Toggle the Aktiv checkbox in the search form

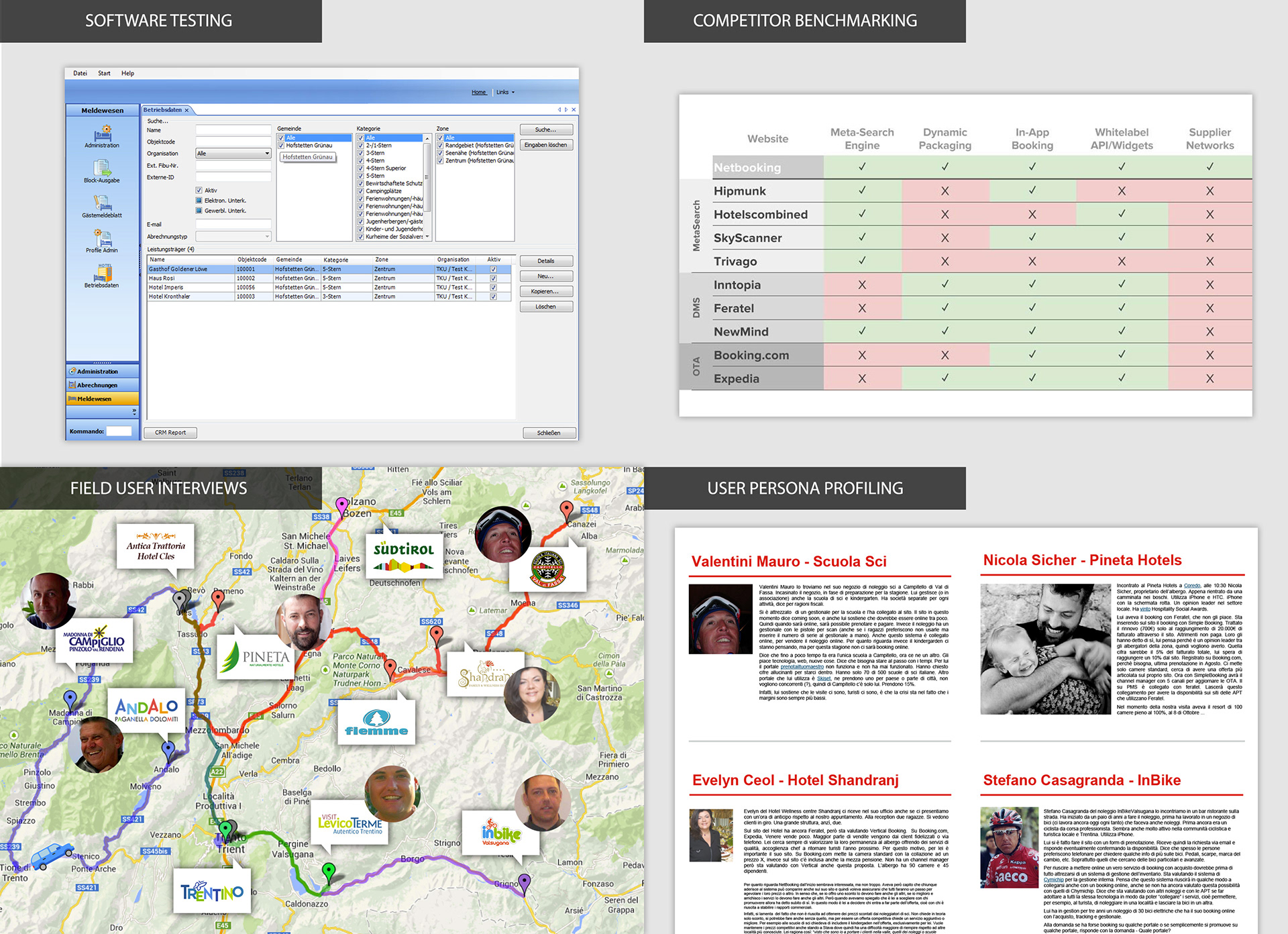click(199, 191)
